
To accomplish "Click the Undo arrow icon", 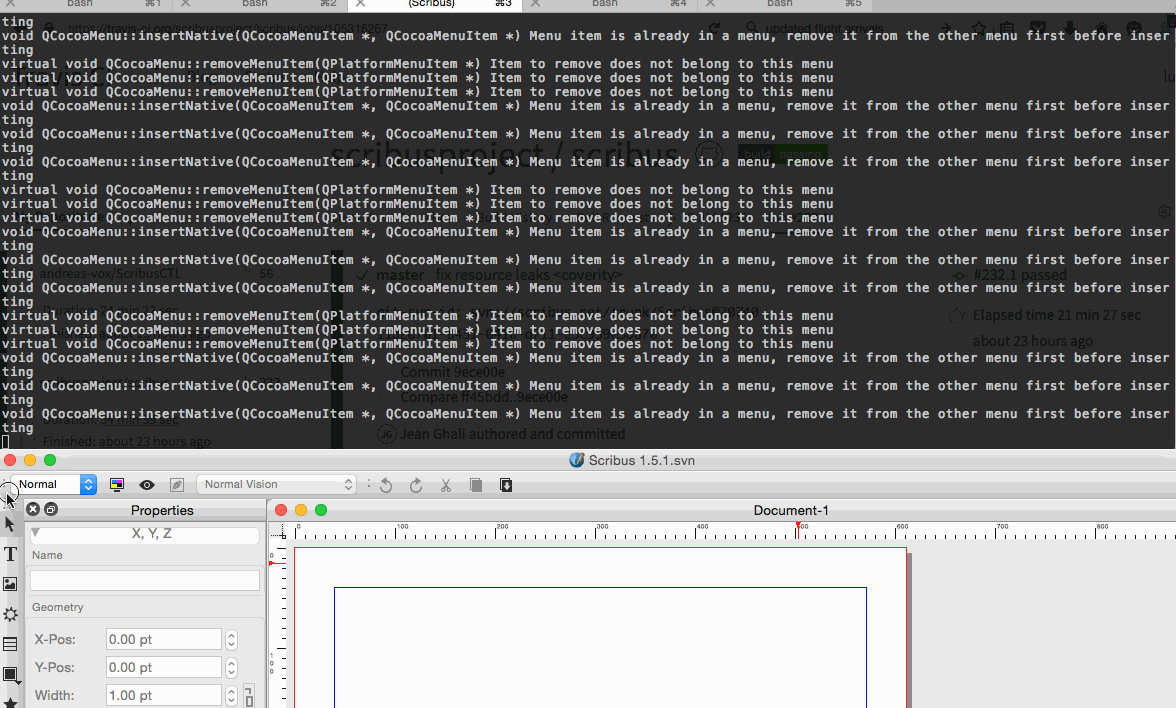I will point(386,485).
